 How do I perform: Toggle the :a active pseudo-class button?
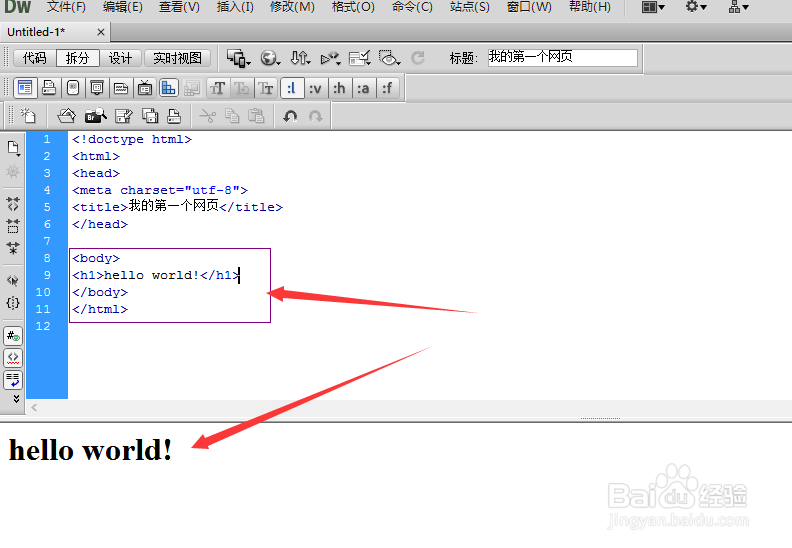[363, 88]
